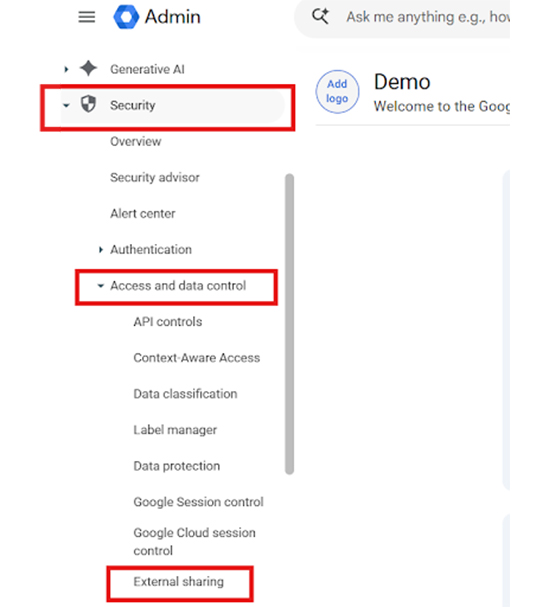Click the Security shield icon
The width and height of the screenshot is (549, 607).
click(88, 105)
